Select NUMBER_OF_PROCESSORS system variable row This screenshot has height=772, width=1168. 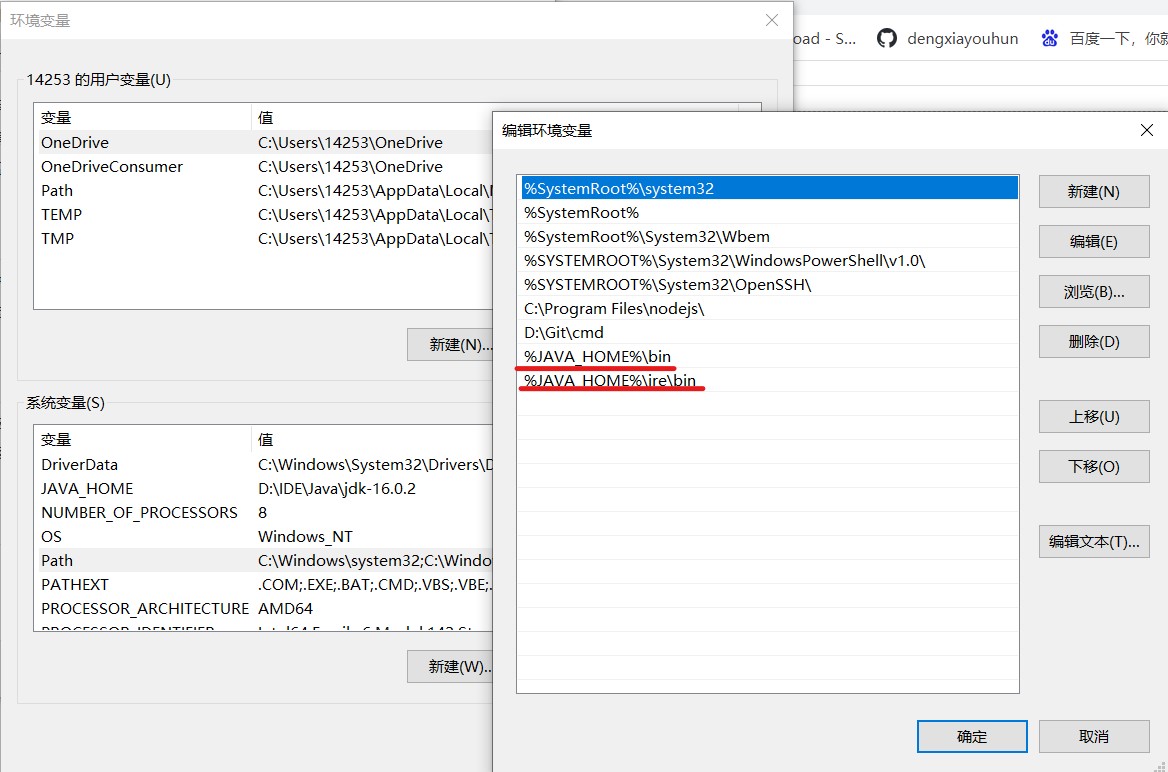(264, 513)
